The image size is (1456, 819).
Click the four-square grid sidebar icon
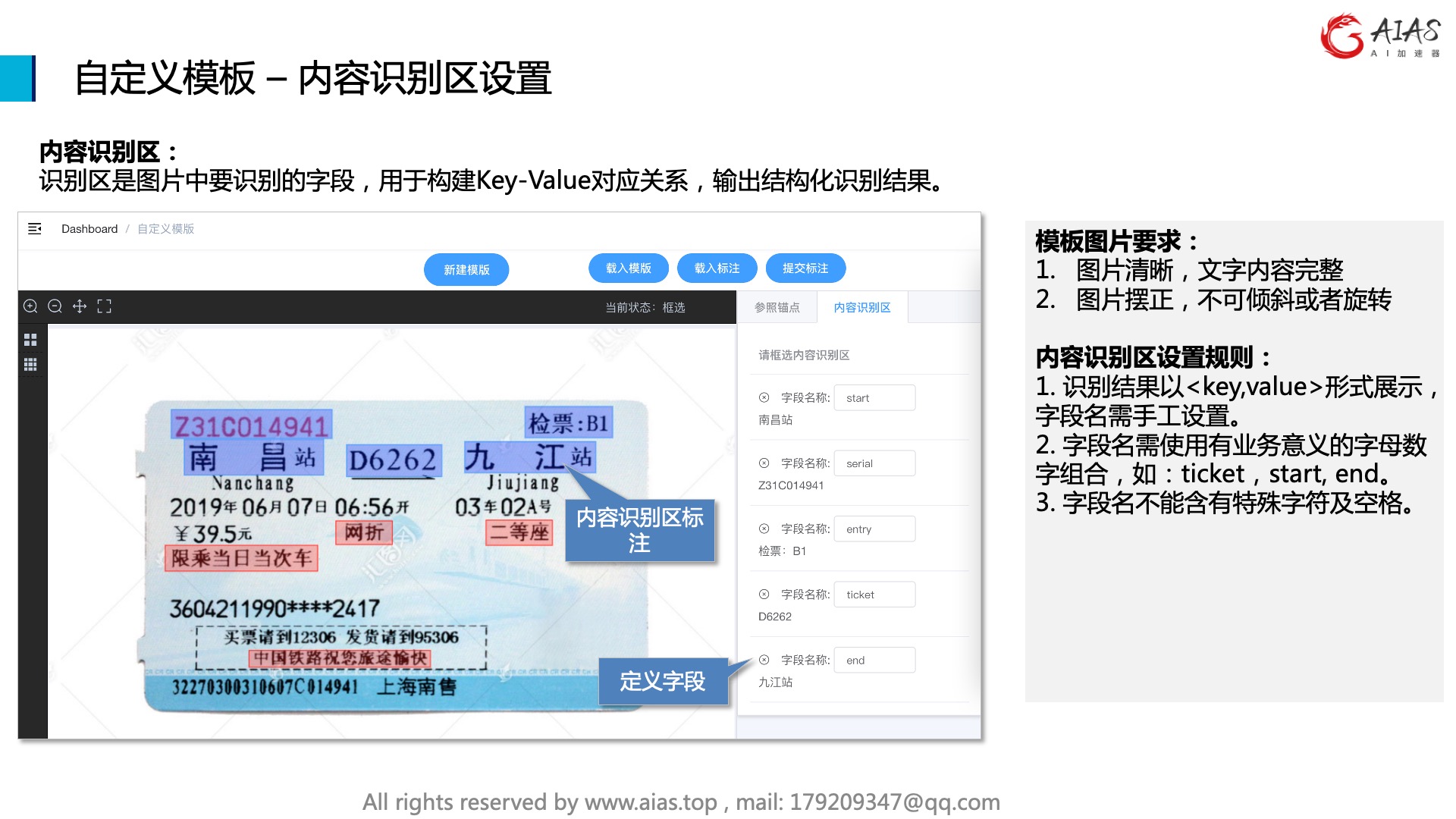point(30,340)
